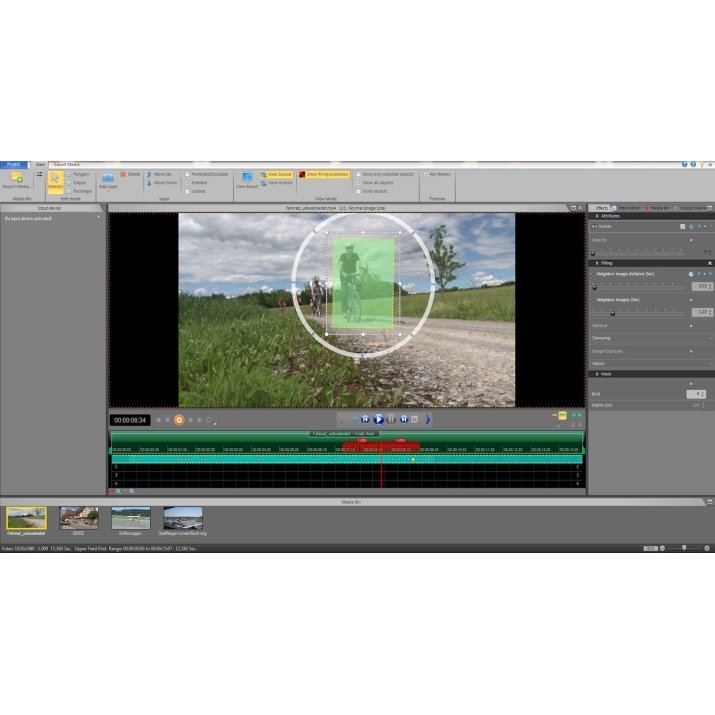This screenshot has width=715, height=715.
Task: Click the orange record keyframe button
Action: pos(179,420)
